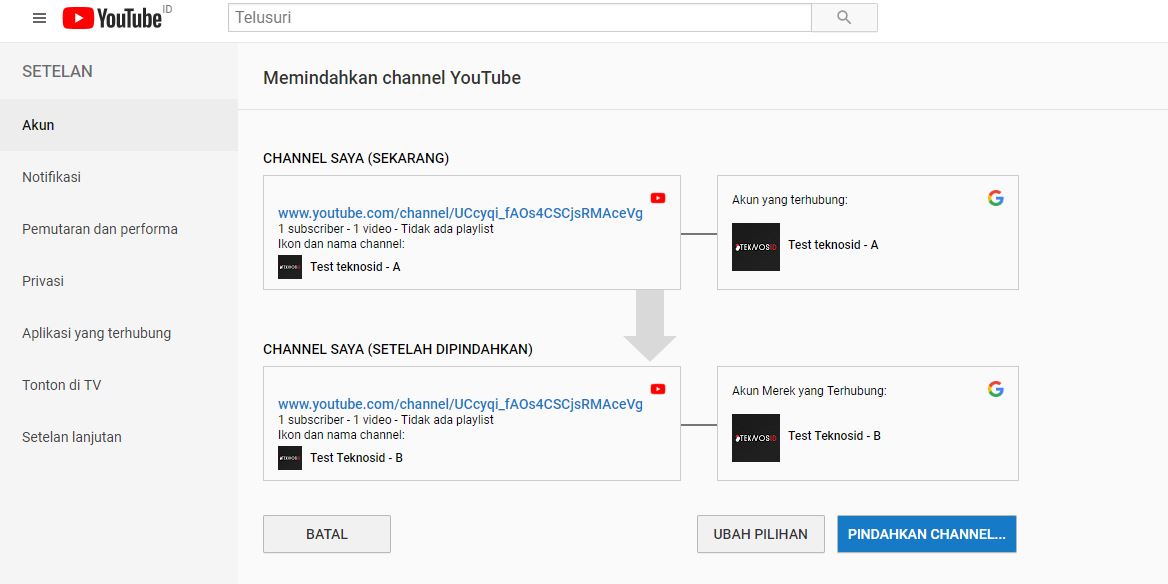Click the CHANNEL SAYA (SEKARANG) heading

pyautogui.click(x=356, y=159)
